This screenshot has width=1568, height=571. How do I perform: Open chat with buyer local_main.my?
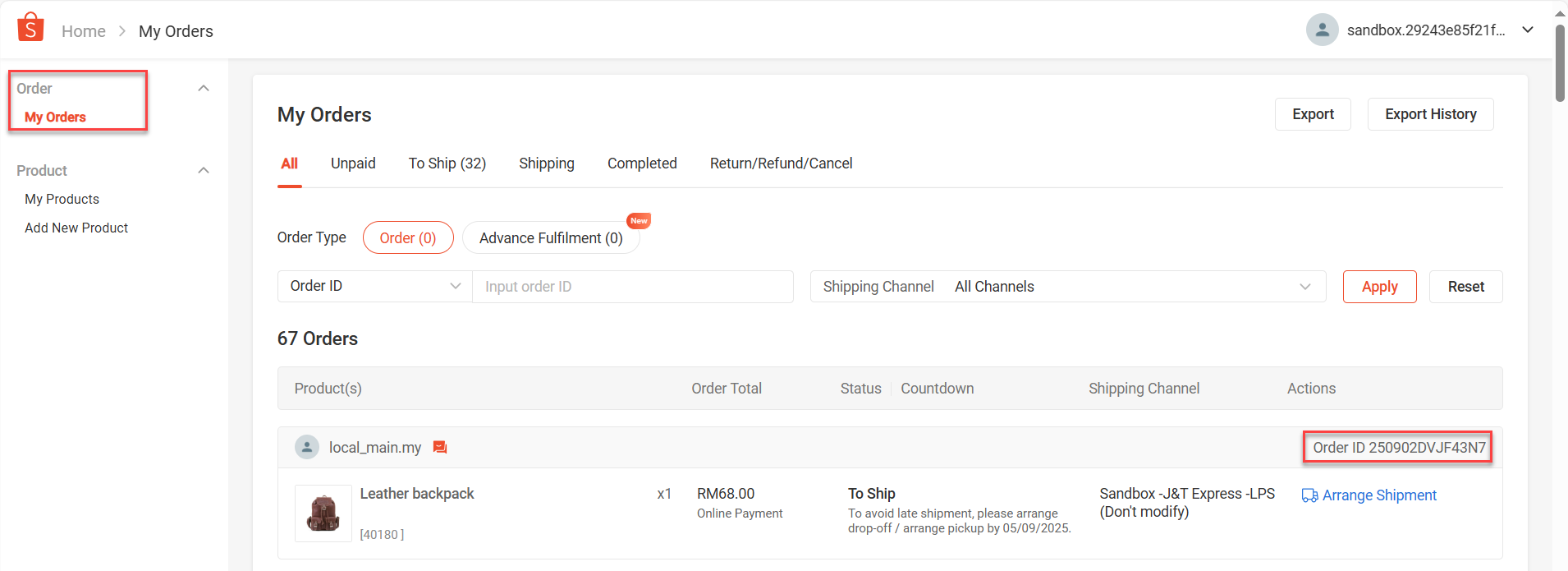pos(440,447)
